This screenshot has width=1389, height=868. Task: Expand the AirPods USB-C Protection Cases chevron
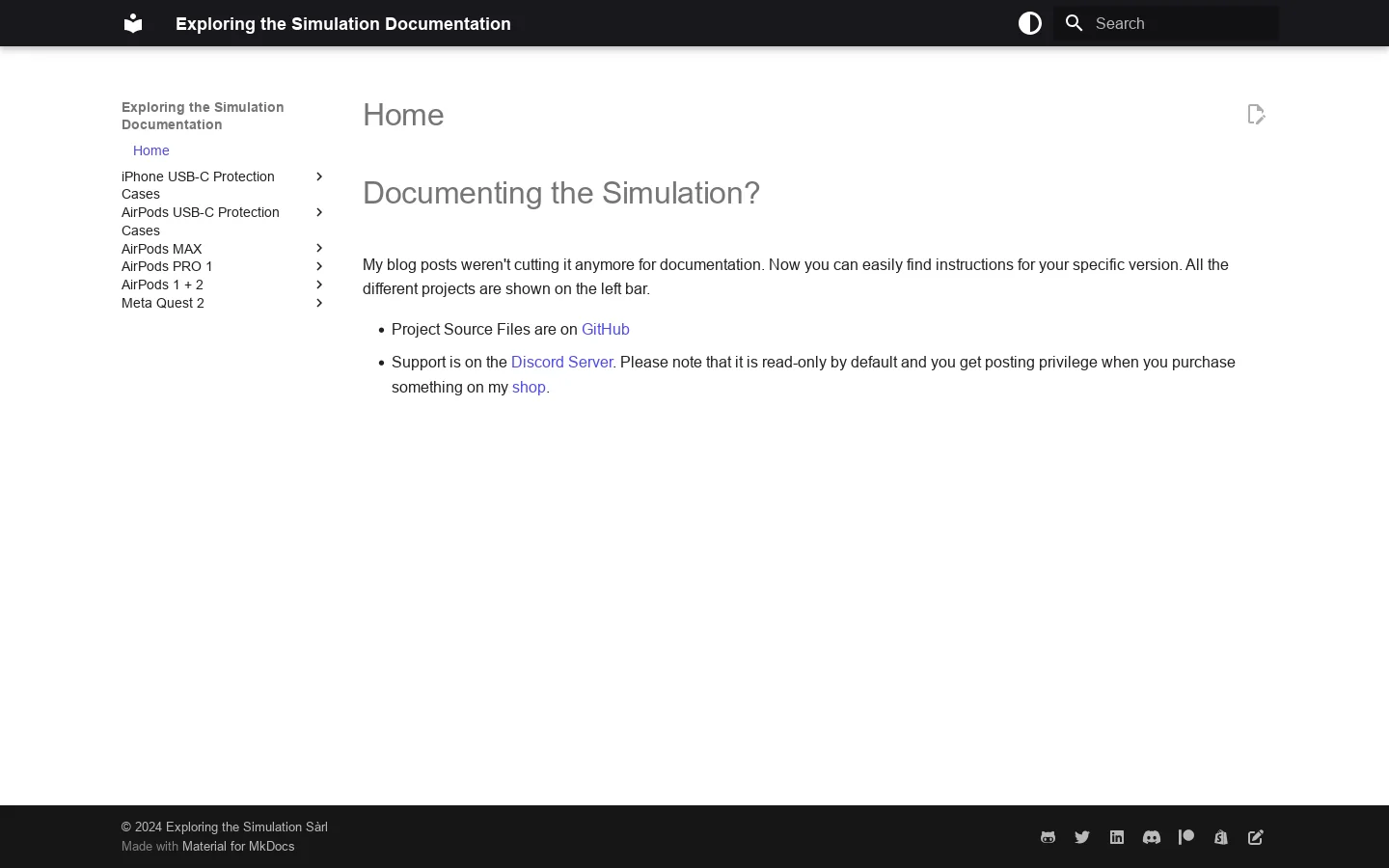[319, 212]
